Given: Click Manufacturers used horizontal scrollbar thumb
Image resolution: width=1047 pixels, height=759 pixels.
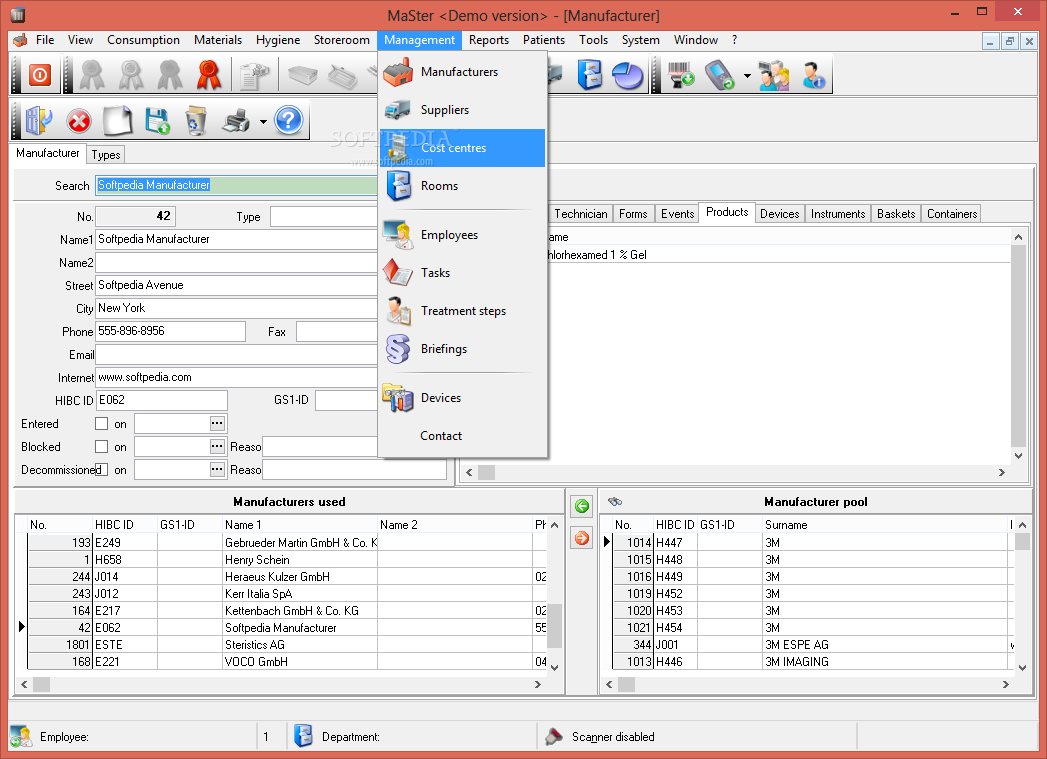Looking at the screenshot, I should (x=41, y=684).
